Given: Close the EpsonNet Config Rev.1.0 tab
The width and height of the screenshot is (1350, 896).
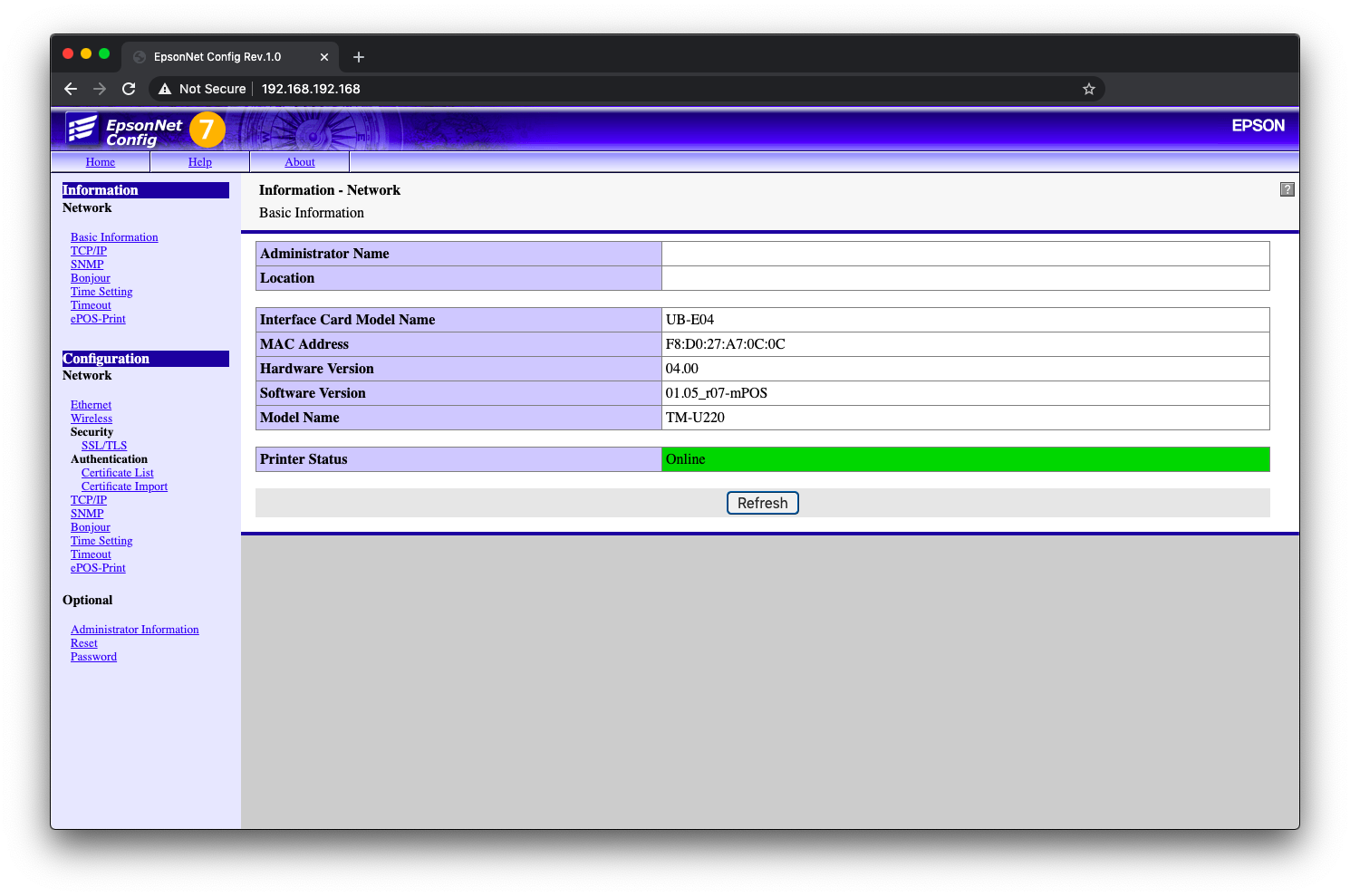Looking at the screenshot, I should 324,57.
